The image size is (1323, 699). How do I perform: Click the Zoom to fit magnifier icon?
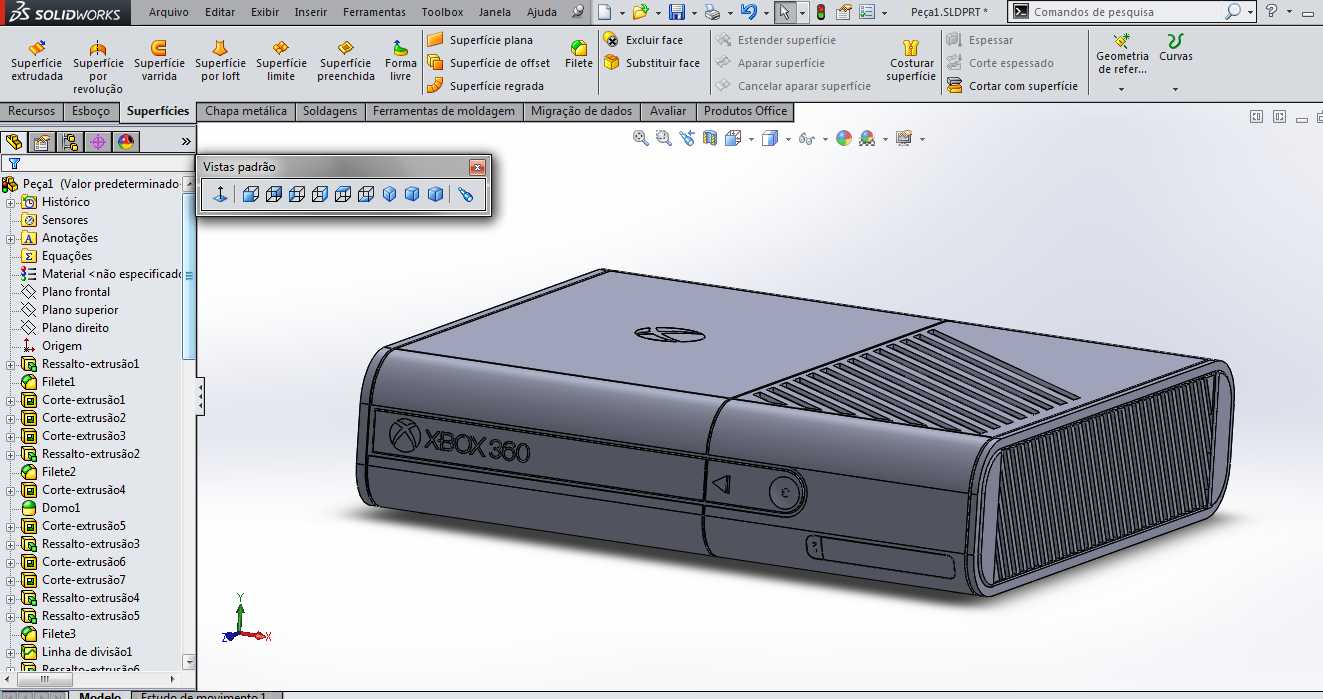641,138
